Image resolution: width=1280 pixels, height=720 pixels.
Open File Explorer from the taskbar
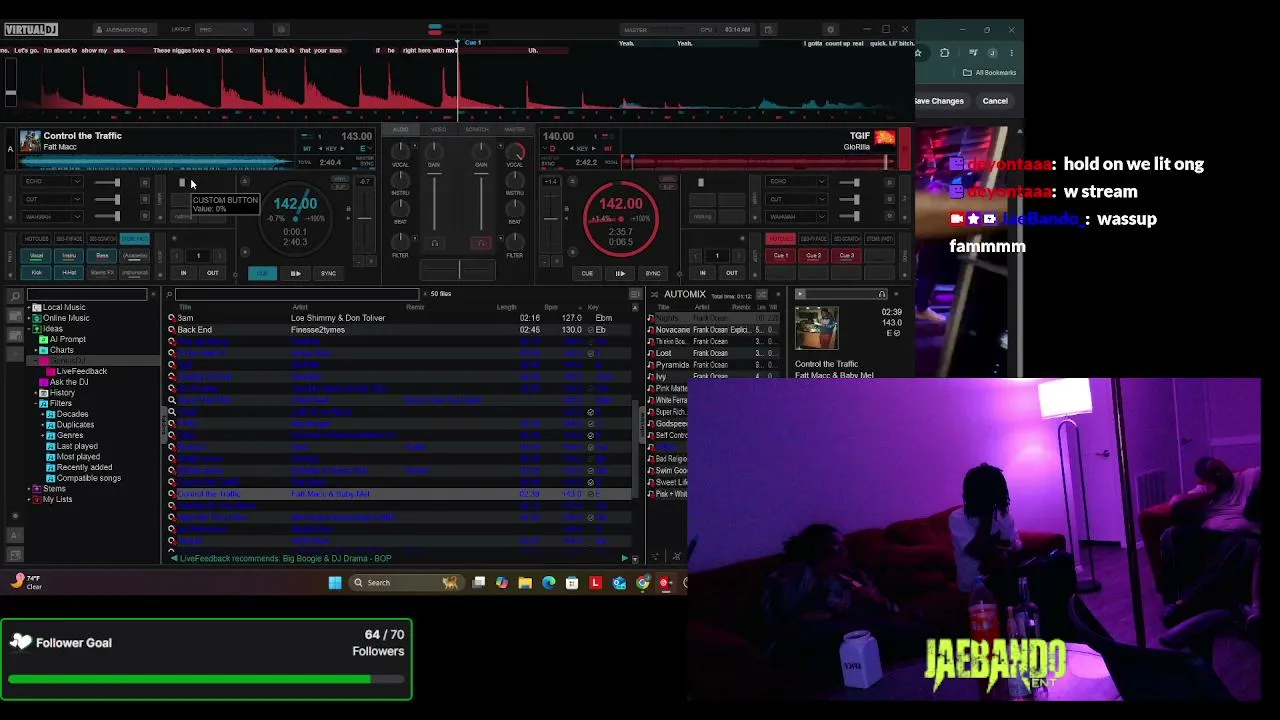tap(525, 583)
